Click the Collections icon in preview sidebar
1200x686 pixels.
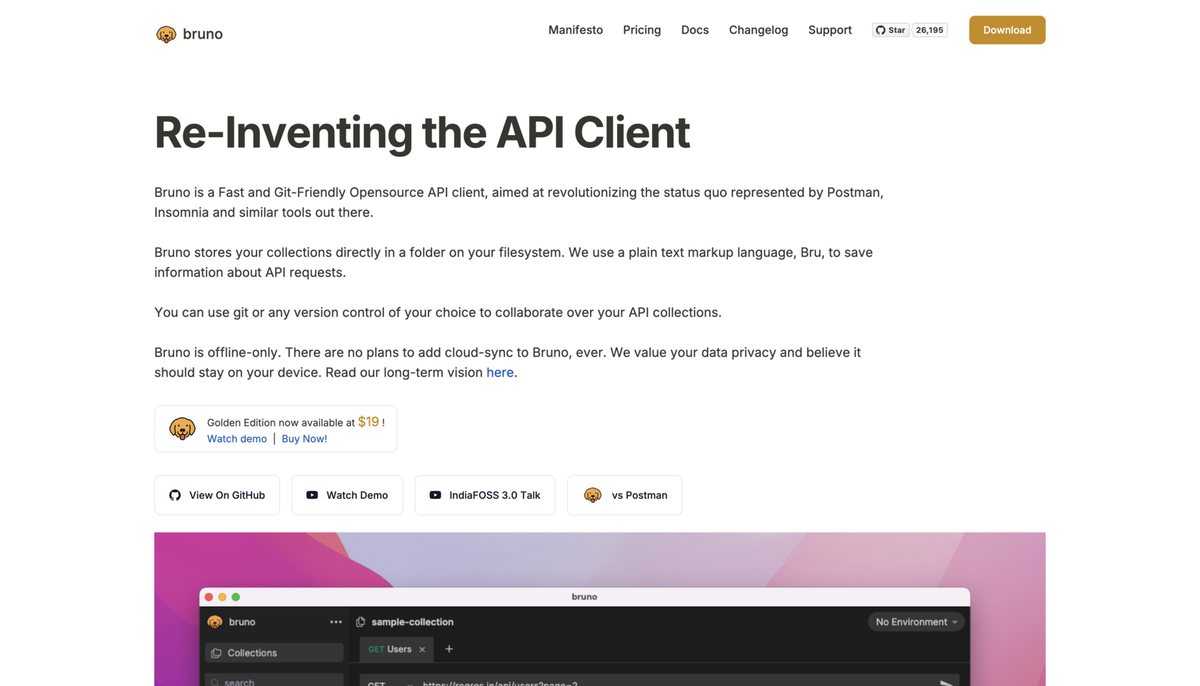click(x=216, y=653)
